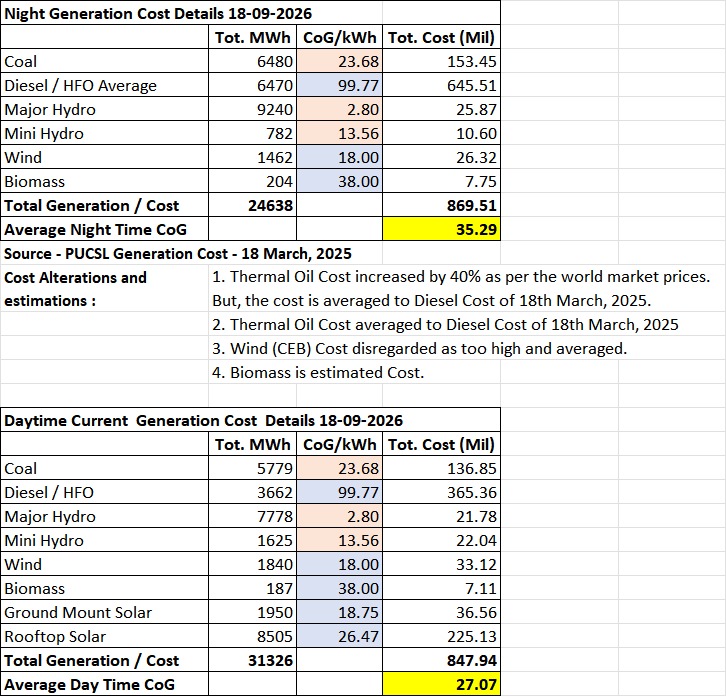Click daytime total generation 31326
The width and height of the screenshot is (726, 696).
point(252,661)
